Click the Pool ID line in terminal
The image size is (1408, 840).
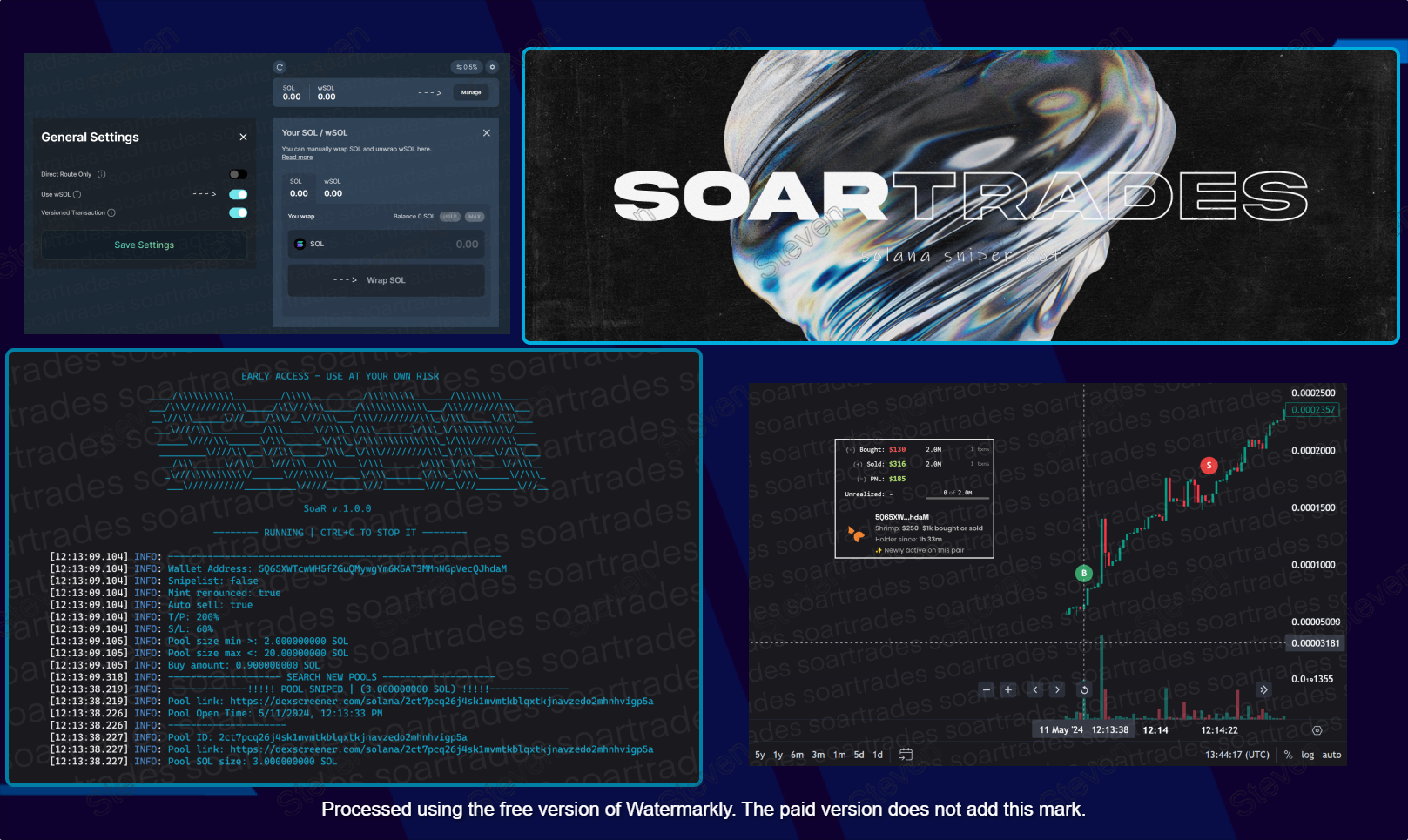(259, 737)
